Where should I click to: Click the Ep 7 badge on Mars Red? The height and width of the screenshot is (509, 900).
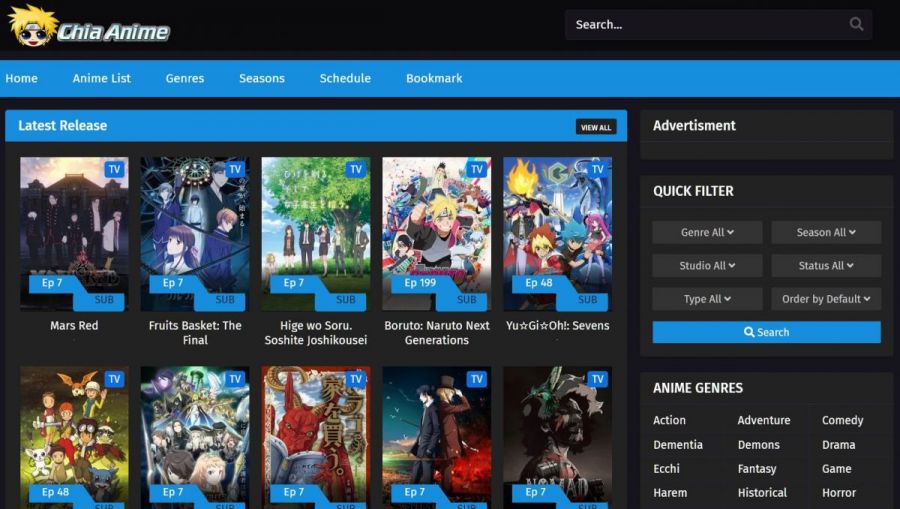coord(52,283)
